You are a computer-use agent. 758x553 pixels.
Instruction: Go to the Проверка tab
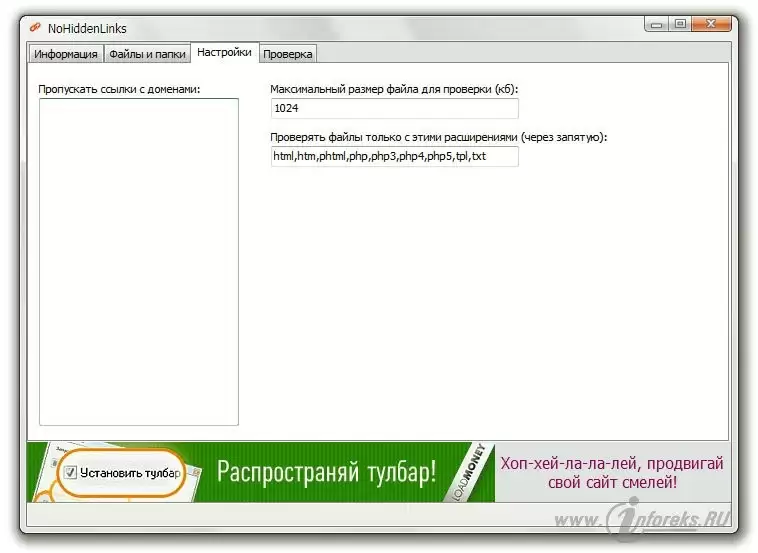(288, 54)
